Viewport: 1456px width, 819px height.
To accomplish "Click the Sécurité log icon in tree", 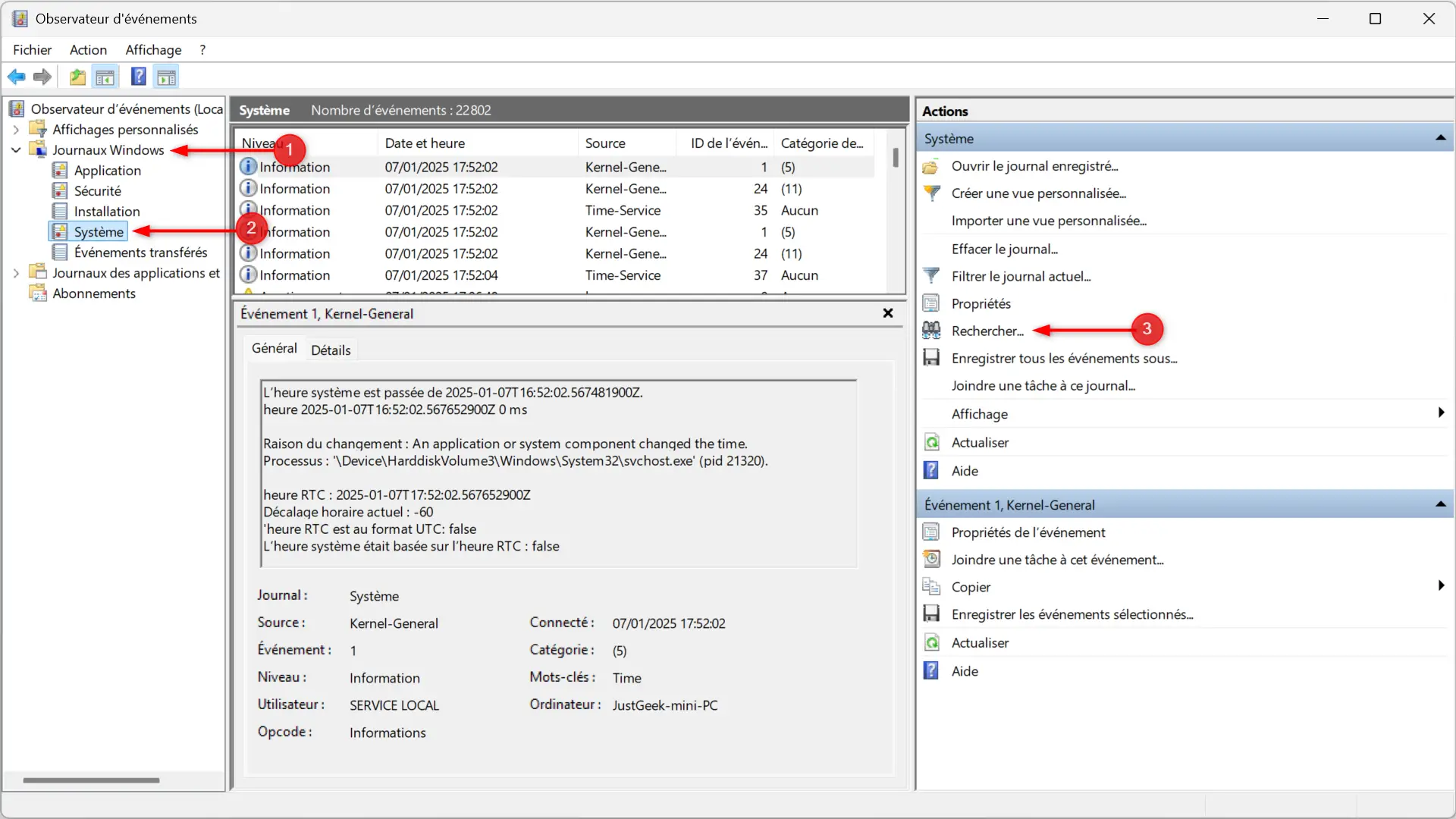I will [60, 190].
